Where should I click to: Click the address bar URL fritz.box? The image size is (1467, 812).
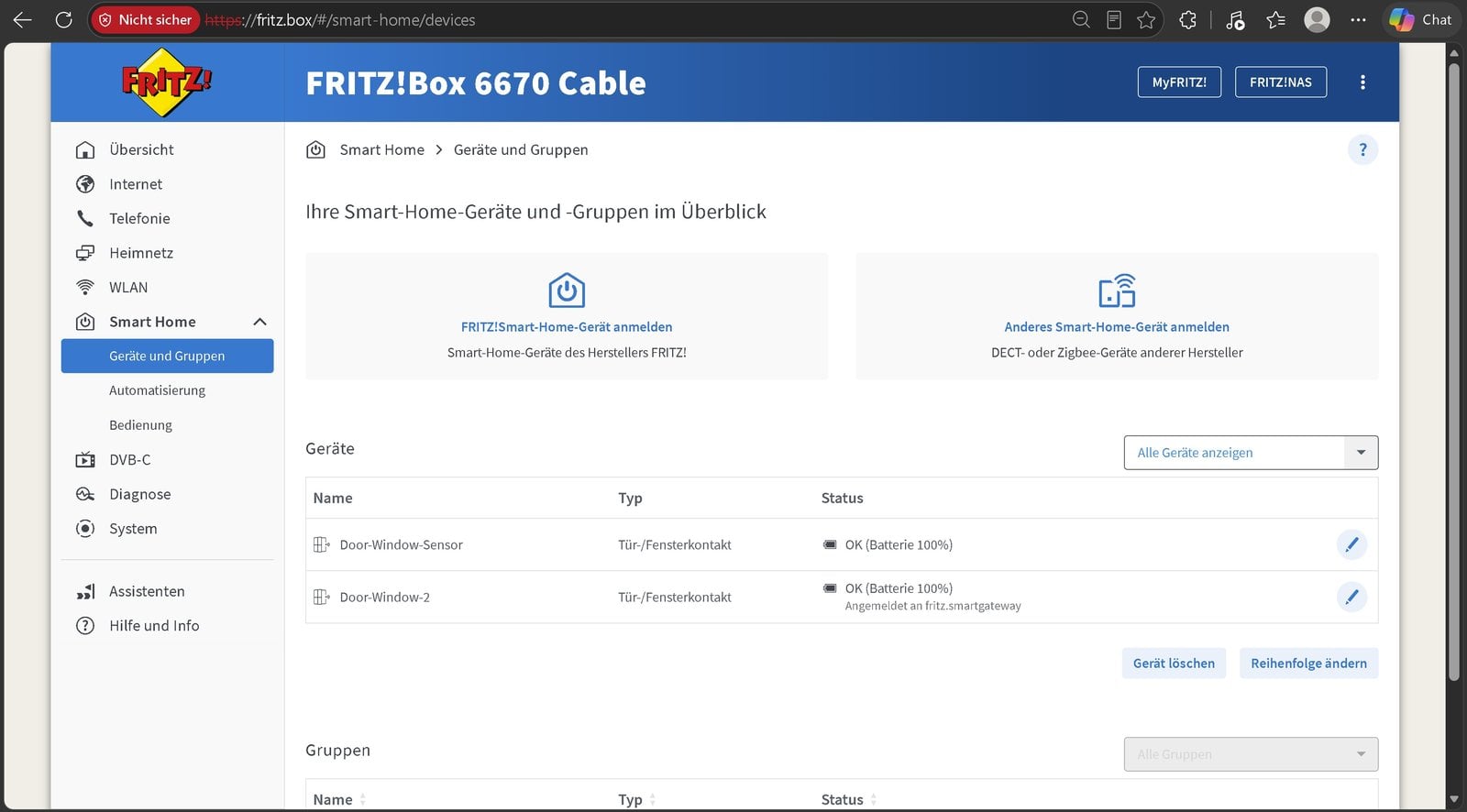pyautogui.click(x=340, y=19)
